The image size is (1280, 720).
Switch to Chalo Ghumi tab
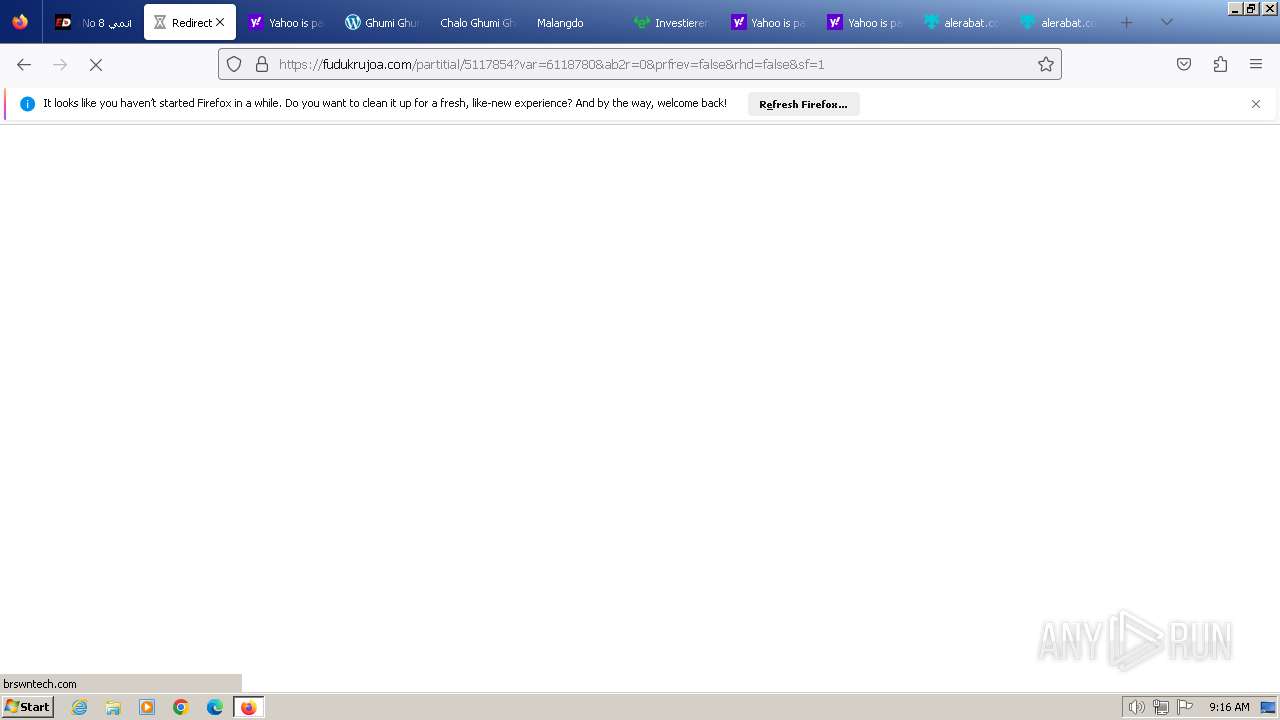[x=477, y=22]
